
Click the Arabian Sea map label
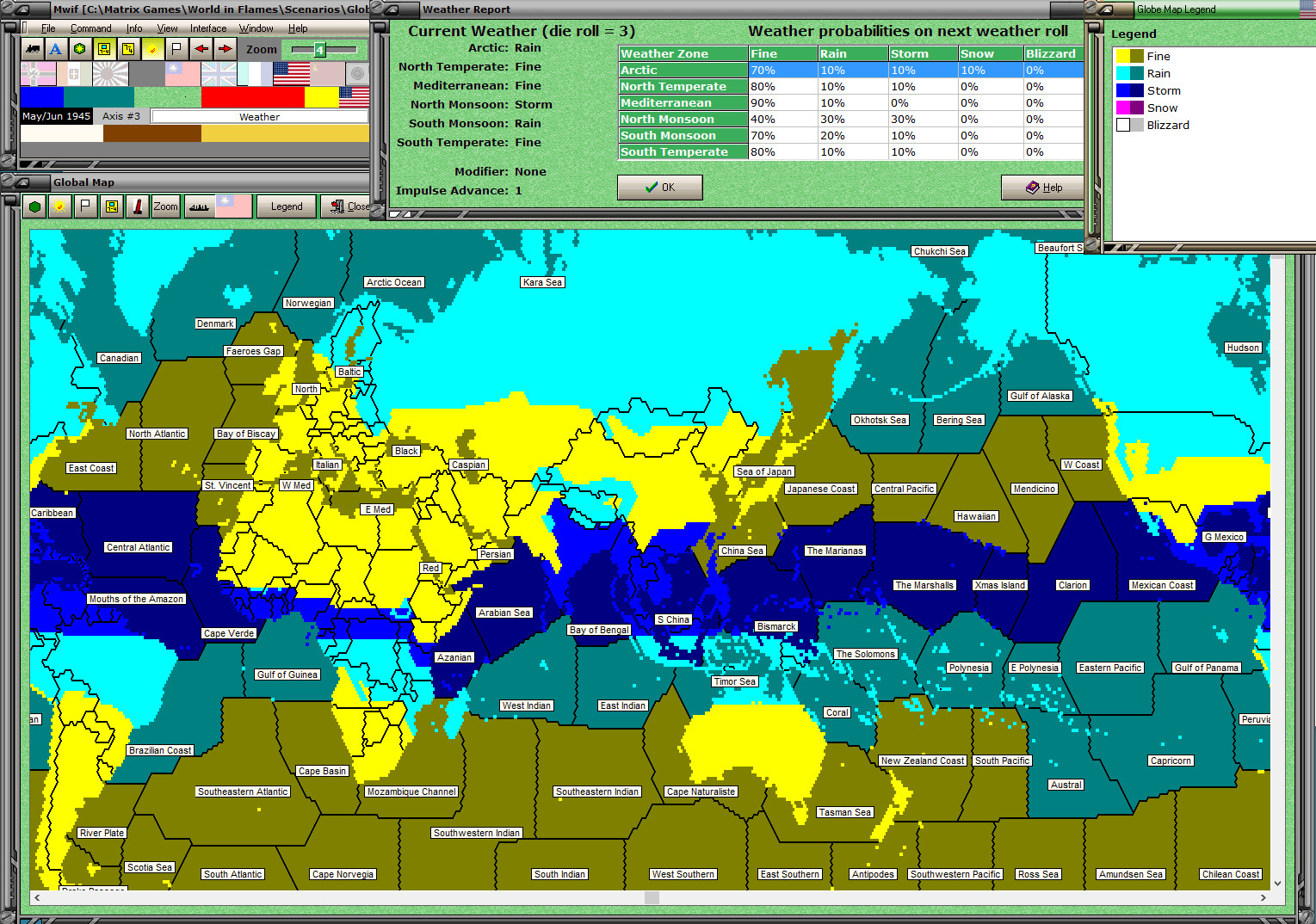pos(504,613)
